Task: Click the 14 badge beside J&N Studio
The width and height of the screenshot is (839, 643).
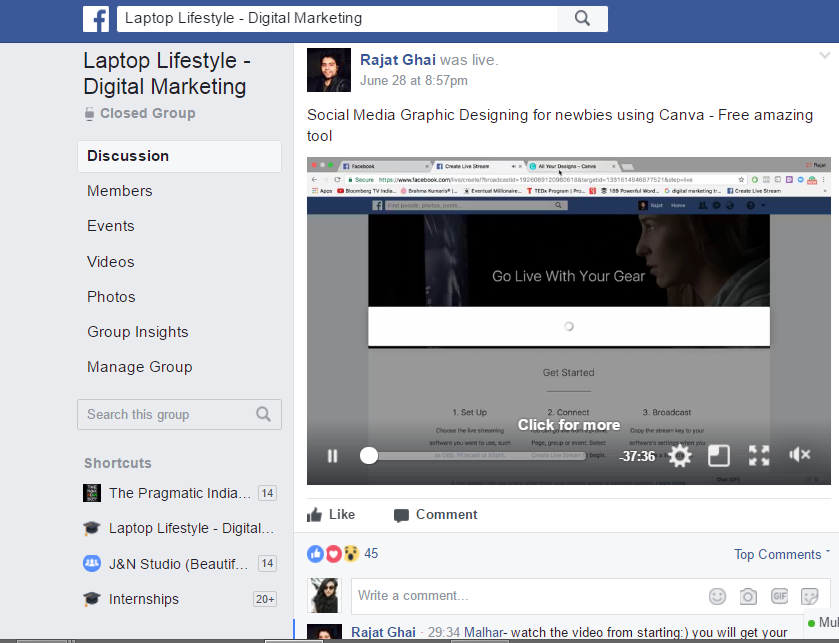Action: [x=268, y=563]
